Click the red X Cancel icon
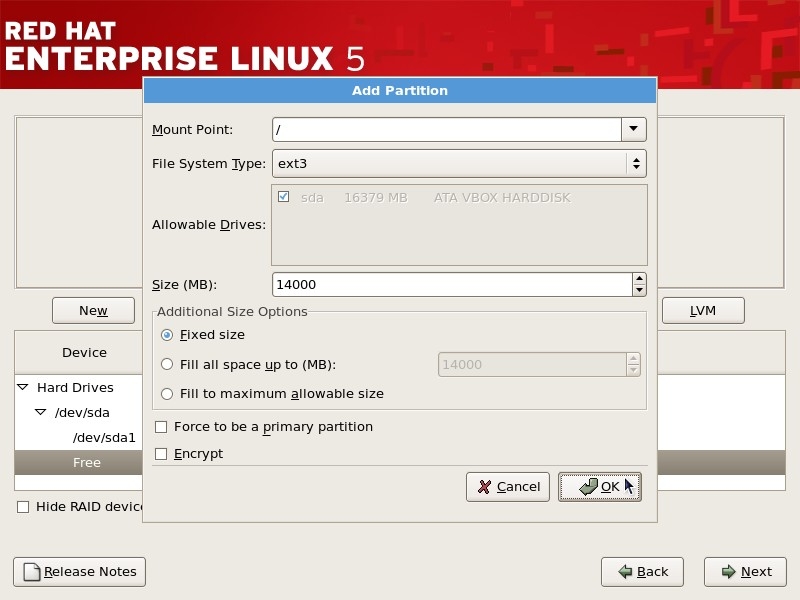The height and width of the screenshot is (600, 800). coord(485,487)
